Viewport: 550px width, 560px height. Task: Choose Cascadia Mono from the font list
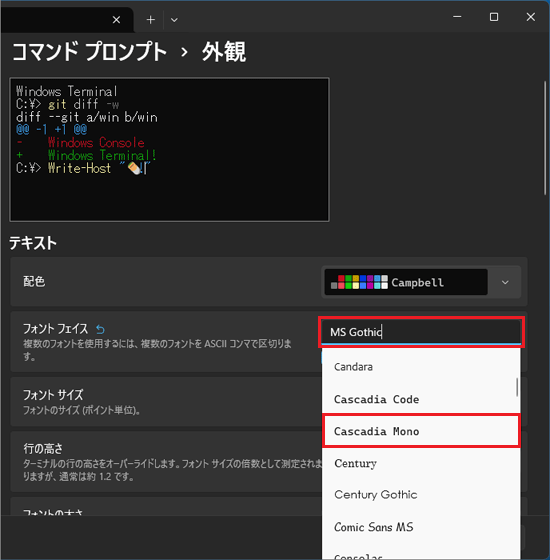pyautogui.click(x=421, y=431)
